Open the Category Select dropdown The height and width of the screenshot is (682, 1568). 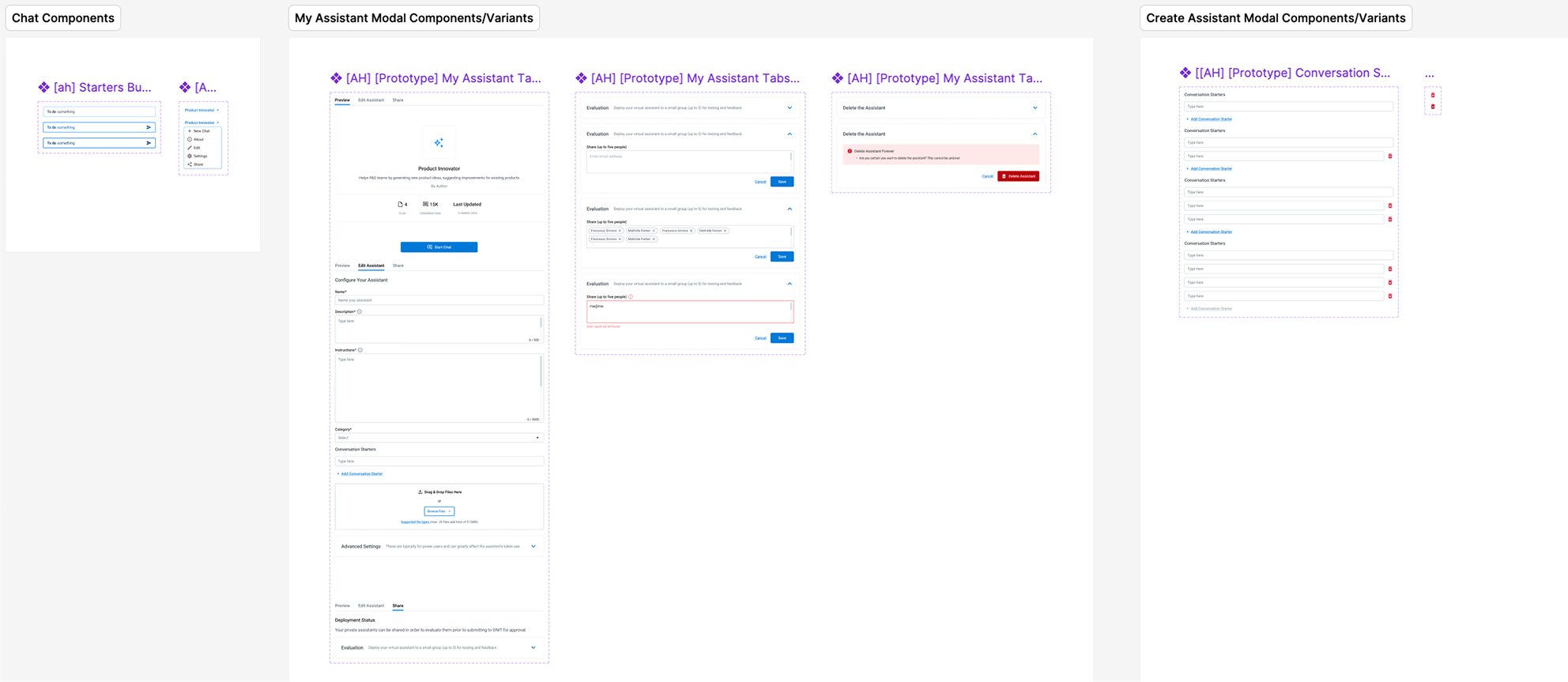tap(439, 438)
